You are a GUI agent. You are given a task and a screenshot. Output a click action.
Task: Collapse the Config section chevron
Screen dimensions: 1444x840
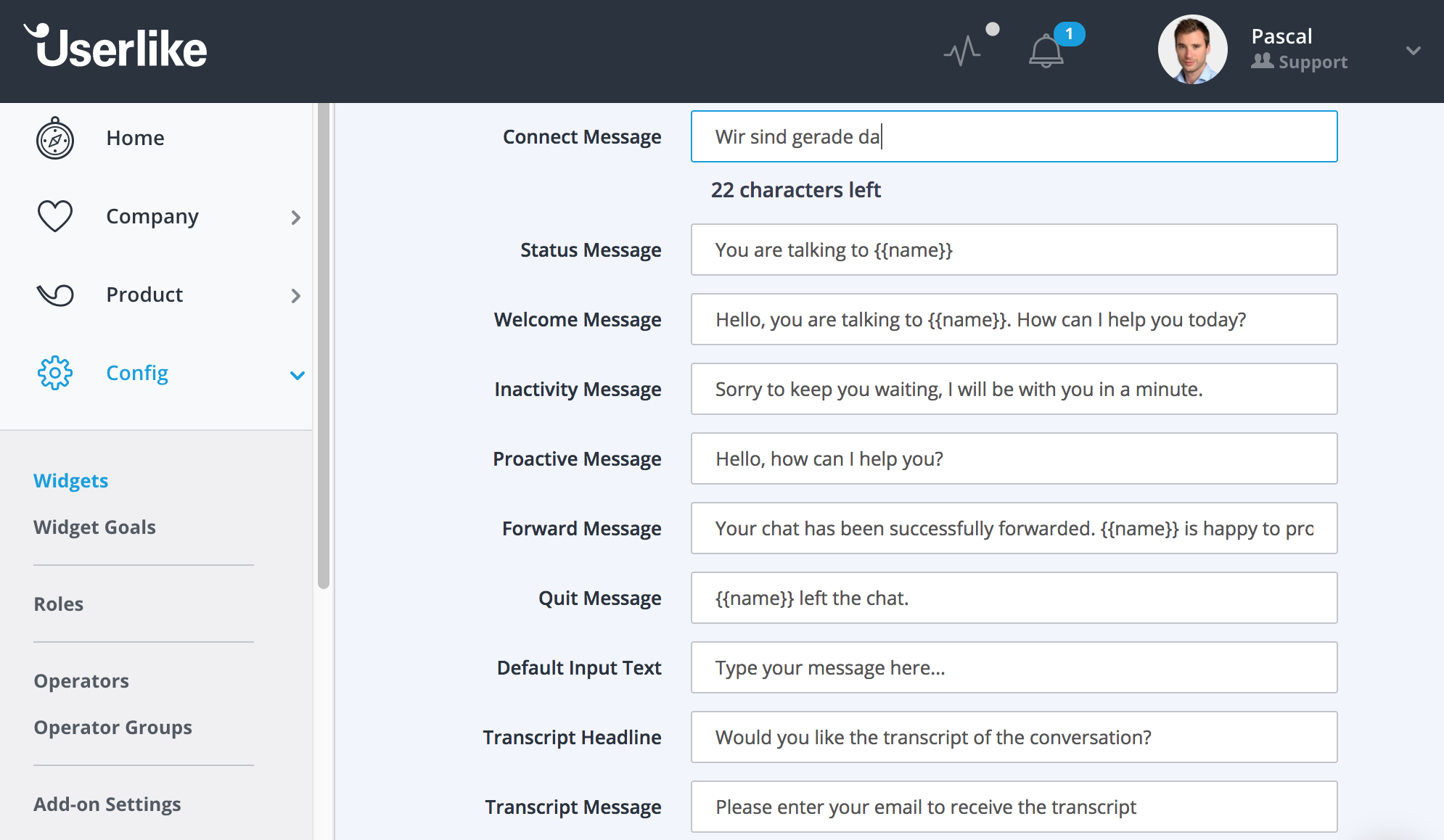pos(297,375)
